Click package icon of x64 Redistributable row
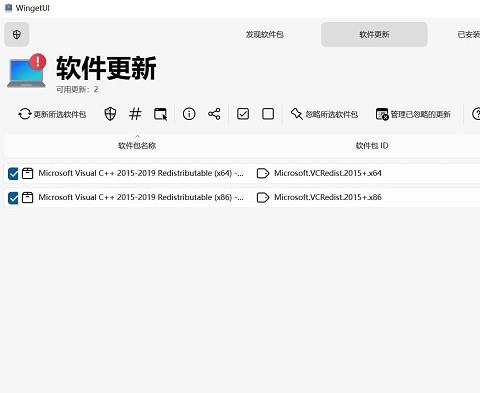The height and width of the screenshot is (393, 480). (x=27, y=173)
